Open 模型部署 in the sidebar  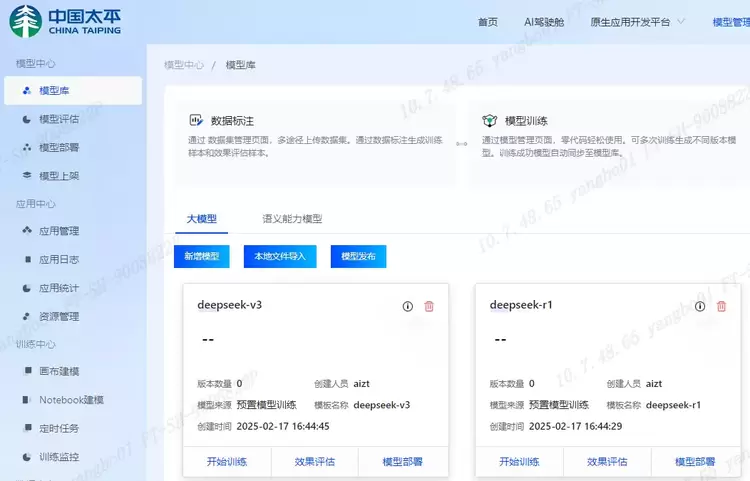pyautogui.click(x=59, y=147)
